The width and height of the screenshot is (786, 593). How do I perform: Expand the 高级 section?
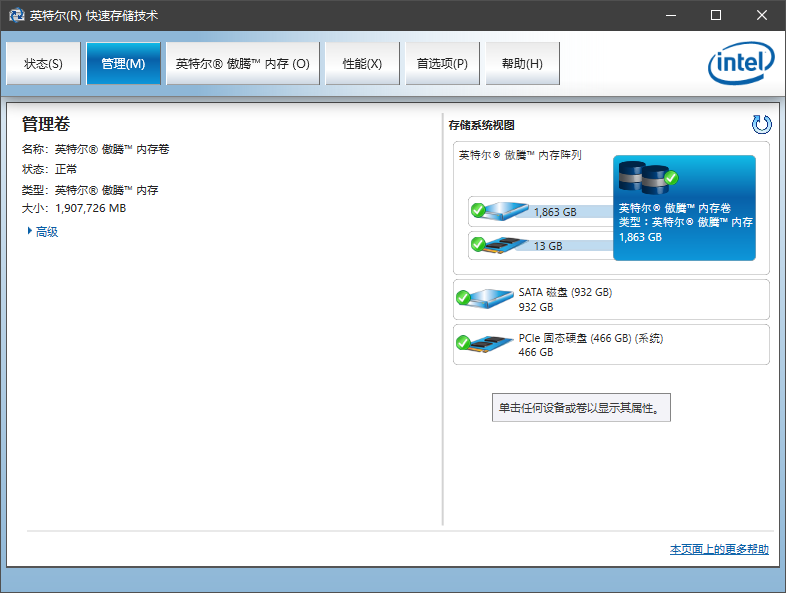pyautogui.click(x=43, y=232)
